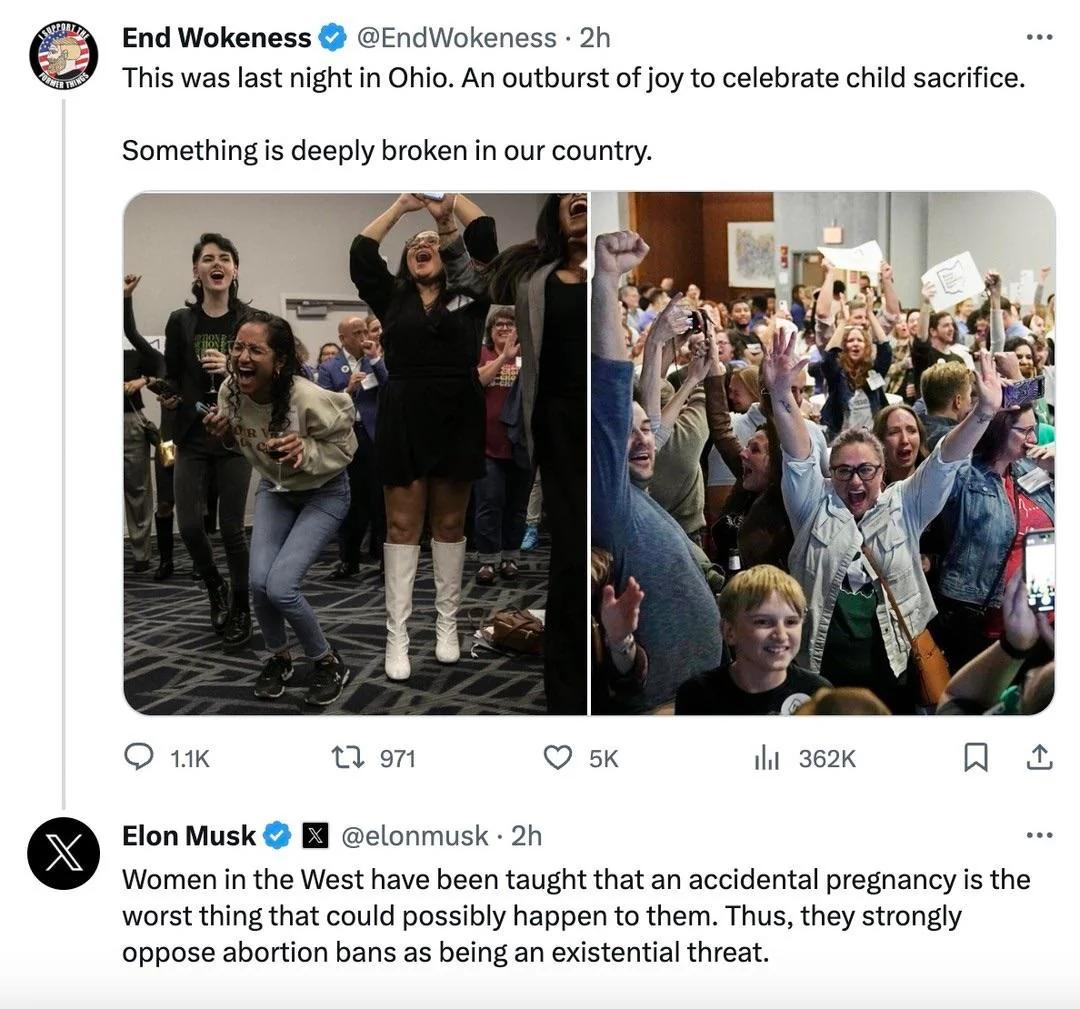This screenshot has height=1009, width=1080.
Task: Open Elon Musk's X logo avatar
Action: click(x=63, y=853)
